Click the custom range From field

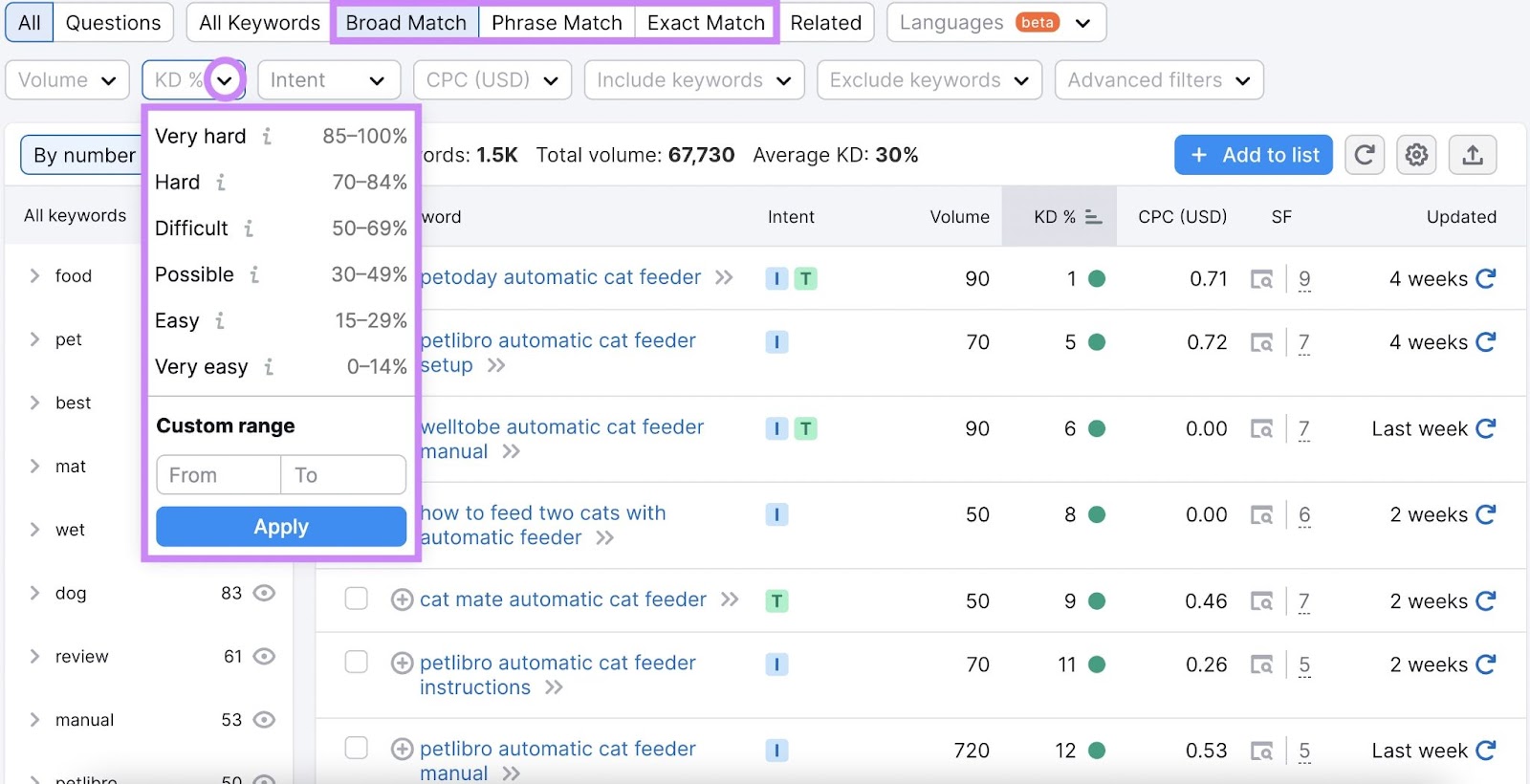click(218, 475)
